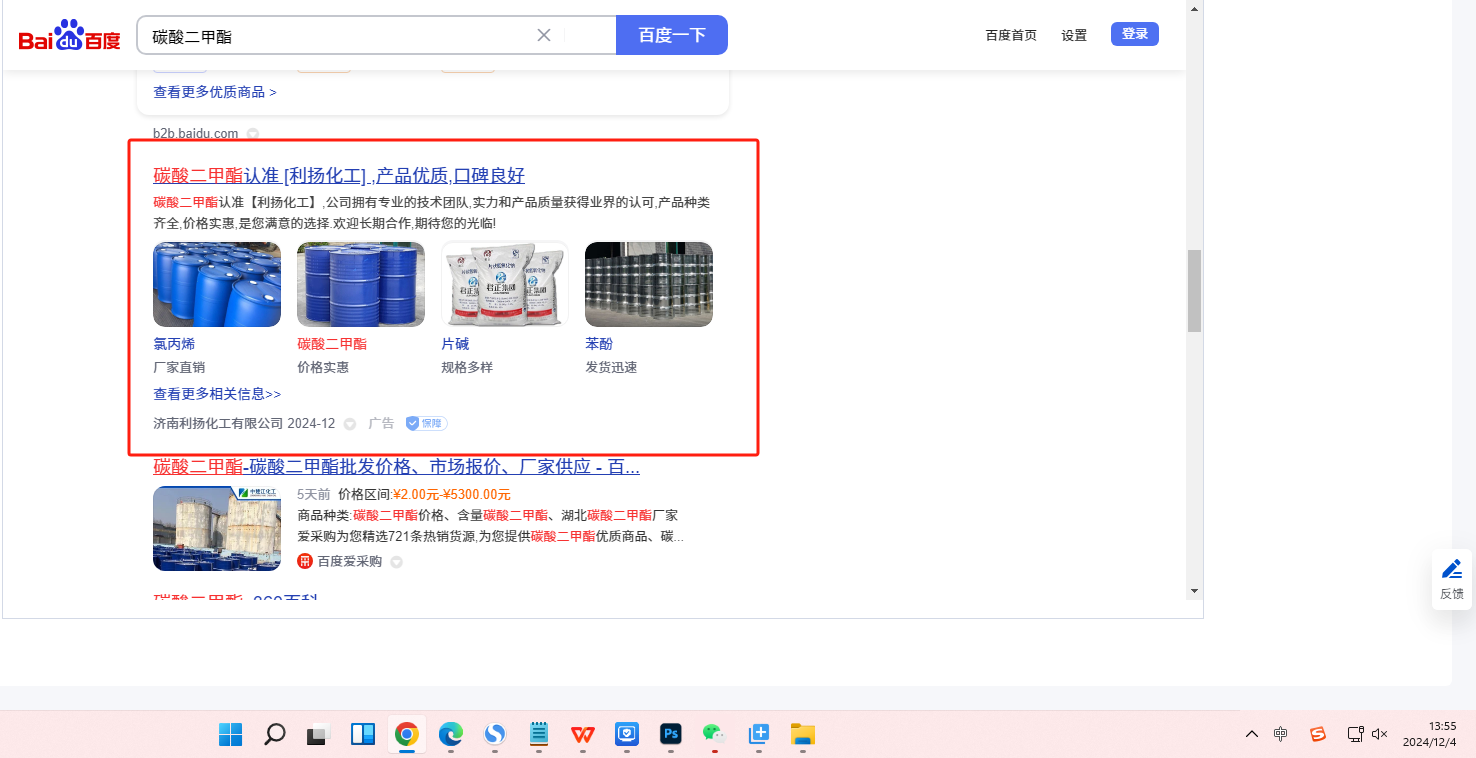Open network settings tray icon
This screenshot has height=758, width=1476.
pos(1355,734)
